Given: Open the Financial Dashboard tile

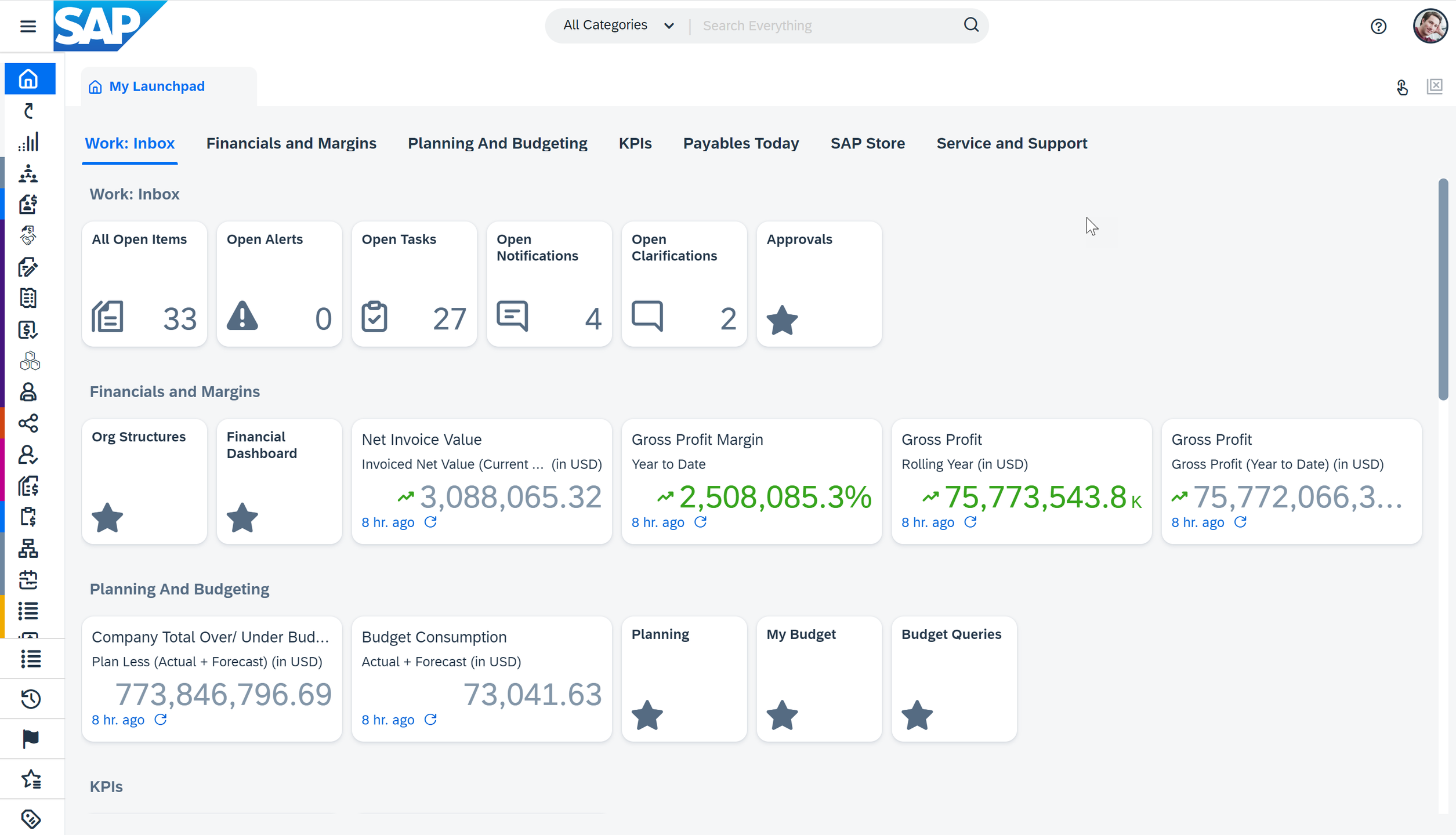Looking at the screenshot, I should (x=279, y=481).
